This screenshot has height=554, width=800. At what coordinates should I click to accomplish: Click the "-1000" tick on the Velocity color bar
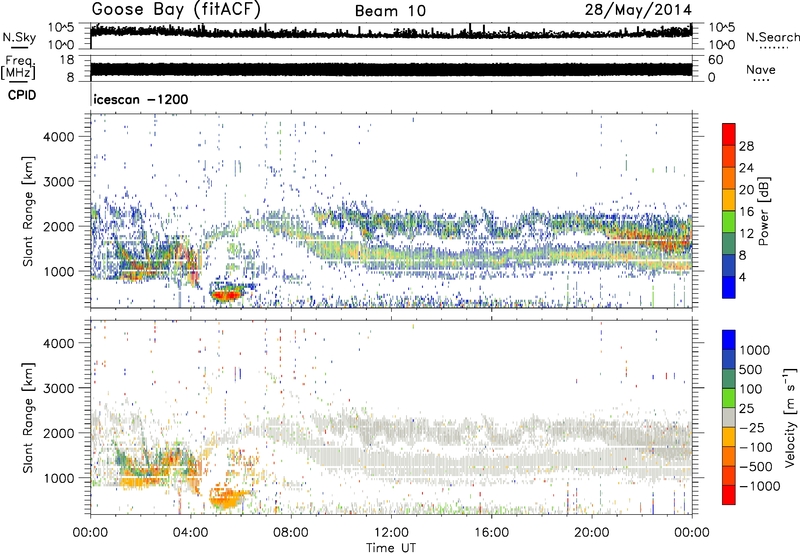(x=759, y=486)
